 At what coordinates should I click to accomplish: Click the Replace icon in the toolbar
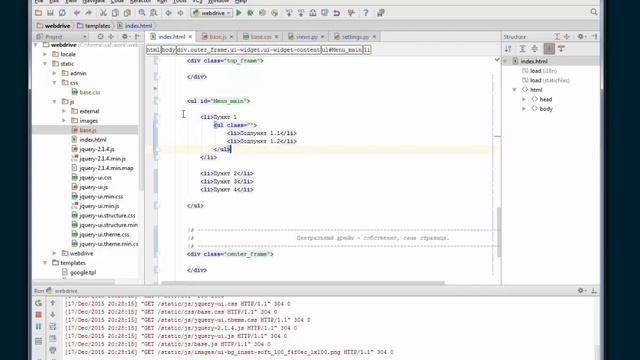coord(153,13)
